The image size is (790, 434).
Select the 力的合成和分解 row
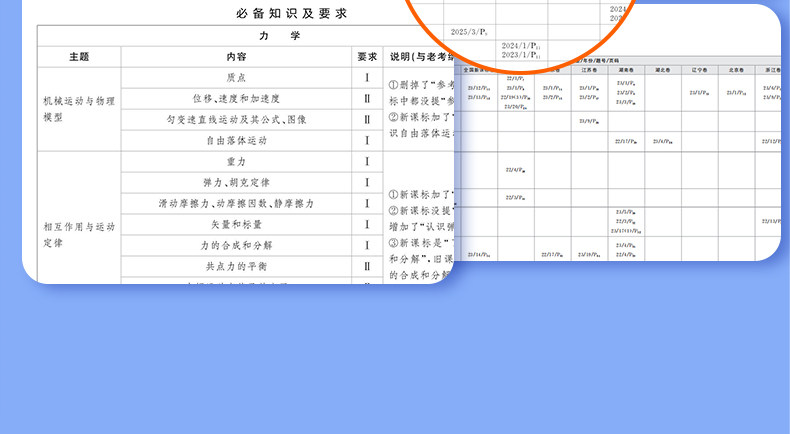coord(236,245)
